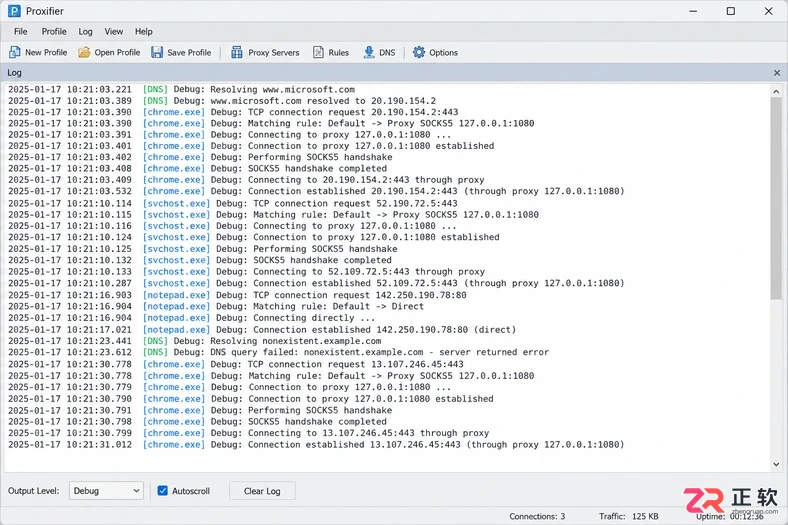Select the 'Resolving www.microsoft.com' log line
Screen dimensions: 788x525
tap(181, 89)
